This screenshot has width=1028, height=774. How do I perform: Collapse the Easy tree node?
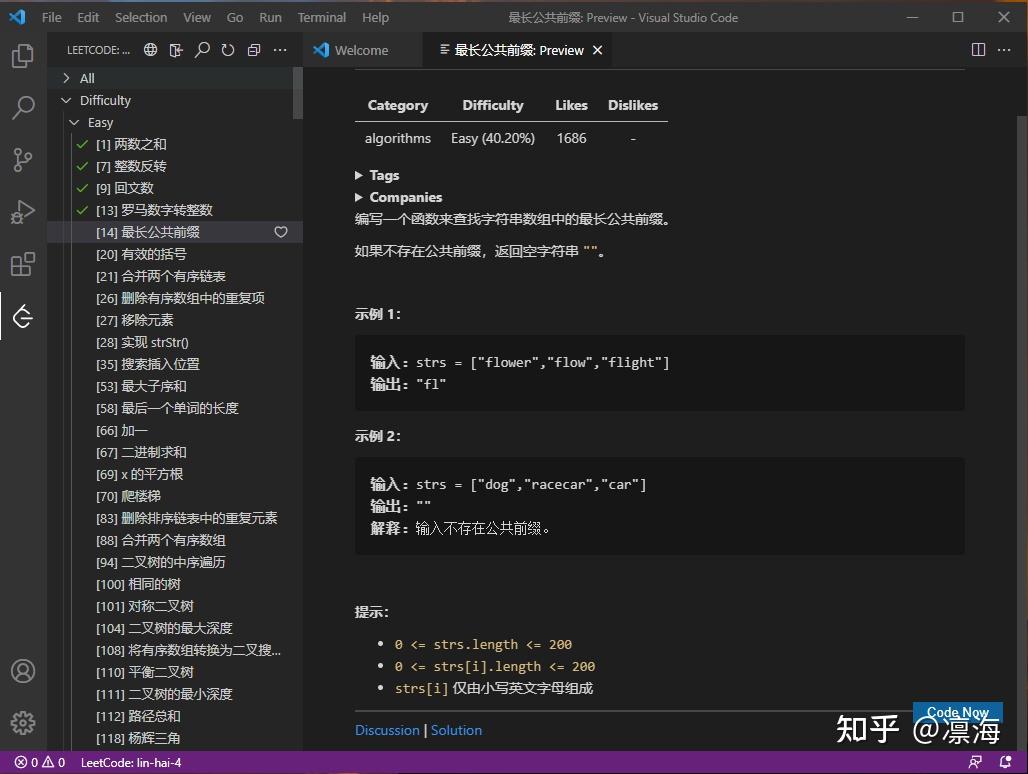pos(74,123)
